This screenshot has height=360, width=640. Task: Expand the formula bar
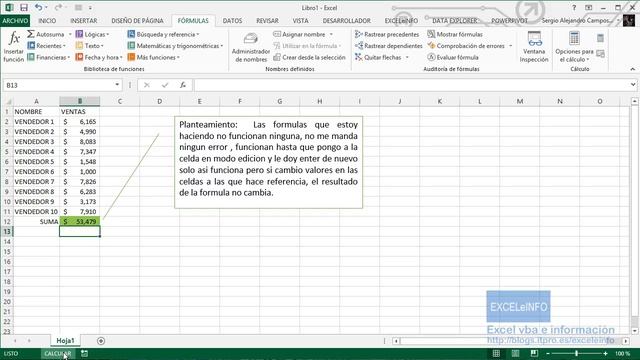[633, 85]
